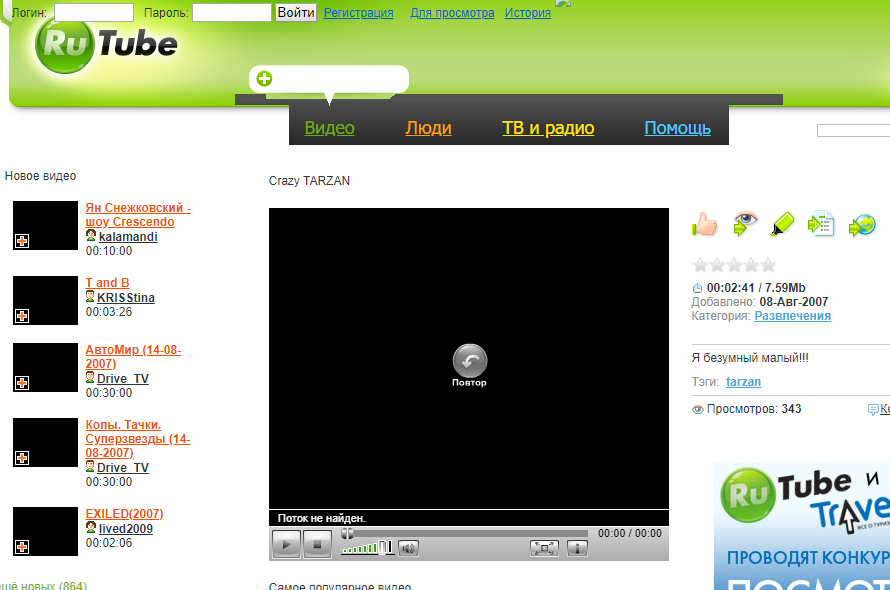This screenshot has width=890, height=590.
Task: Open the Видео navigation tab
Action: 329,128
